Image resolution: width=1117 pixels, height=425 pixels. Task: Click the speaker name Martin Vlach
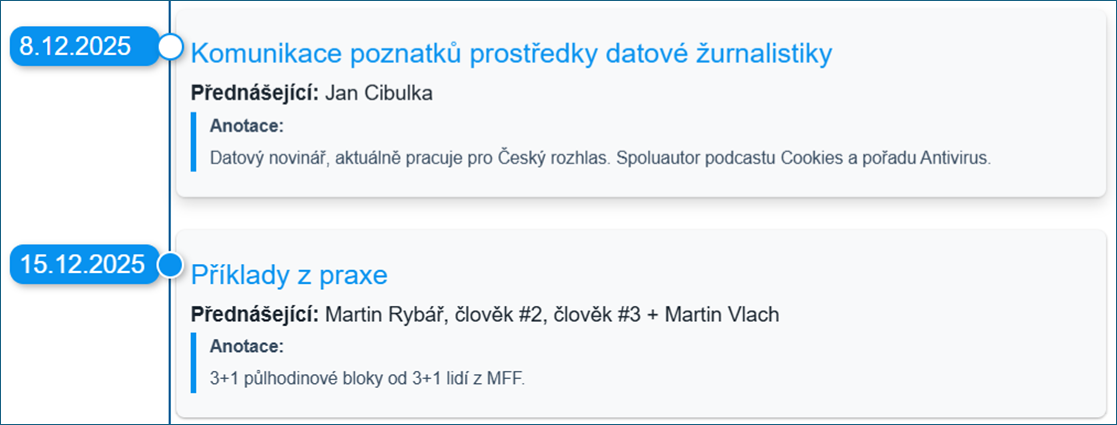721,314
